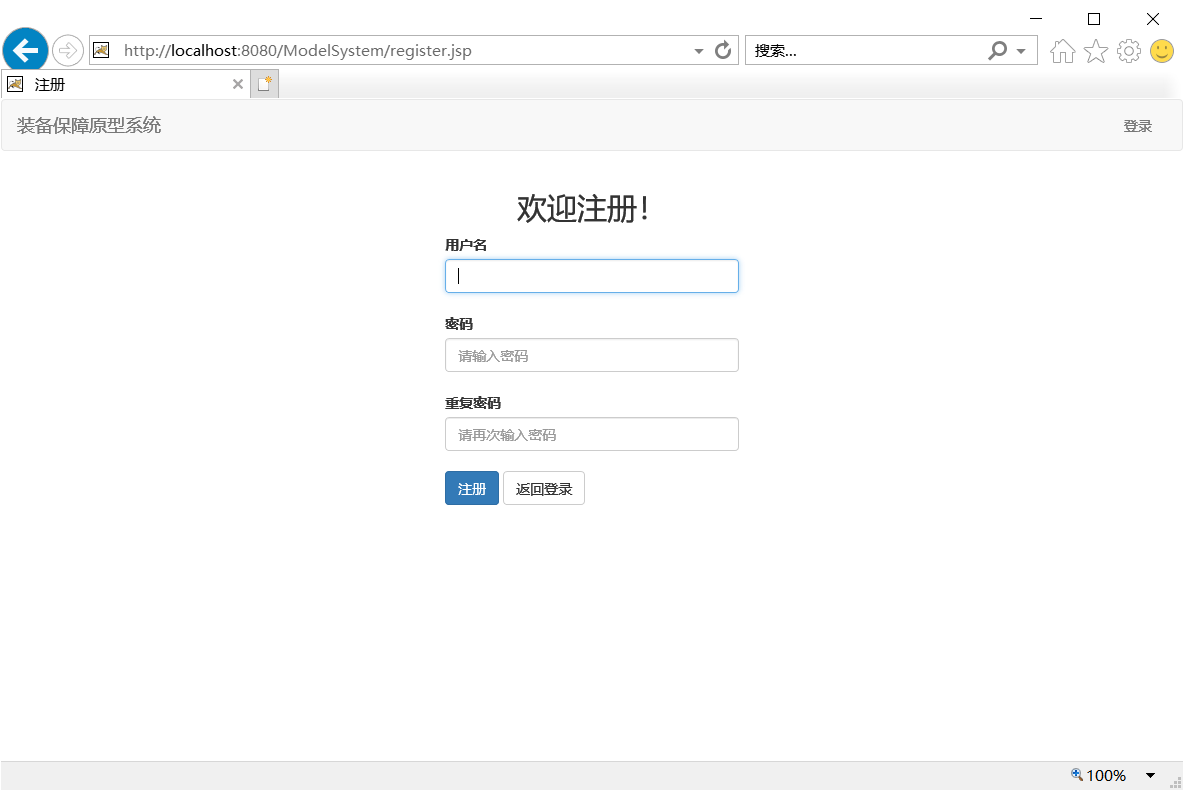Click the zoom magnifier in the status bar

click(1075, 774)
